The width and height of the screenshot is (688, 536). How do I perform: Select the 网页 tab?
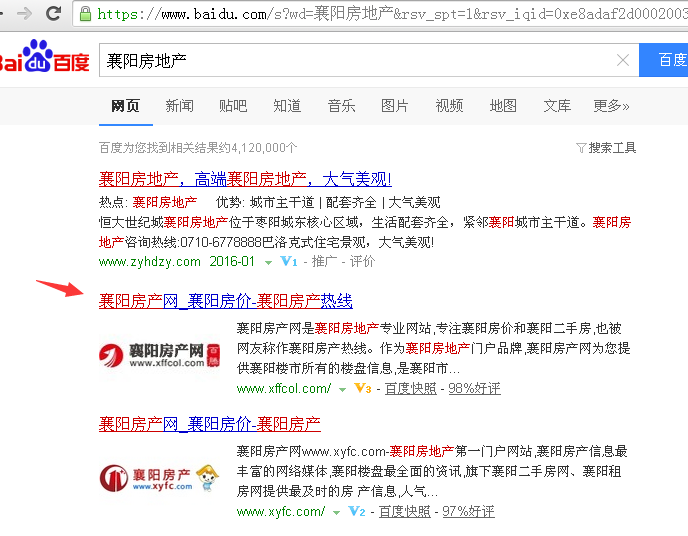[x=125, y=106]
